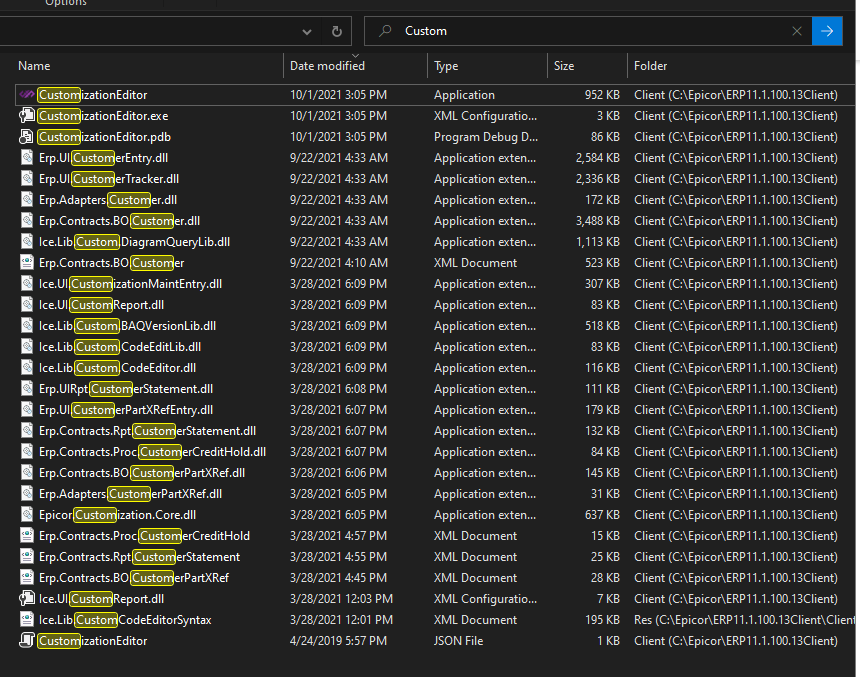Click the Ice.UI.CustomReport.dll extension file icon
This screenshot has width=860, height=677.
tap(27, 304)
